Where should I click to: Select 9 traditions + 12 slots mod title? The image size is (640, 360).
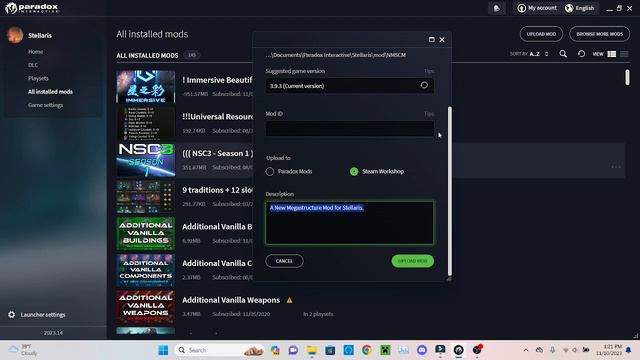pyautogui.click(x=217, y=190)
